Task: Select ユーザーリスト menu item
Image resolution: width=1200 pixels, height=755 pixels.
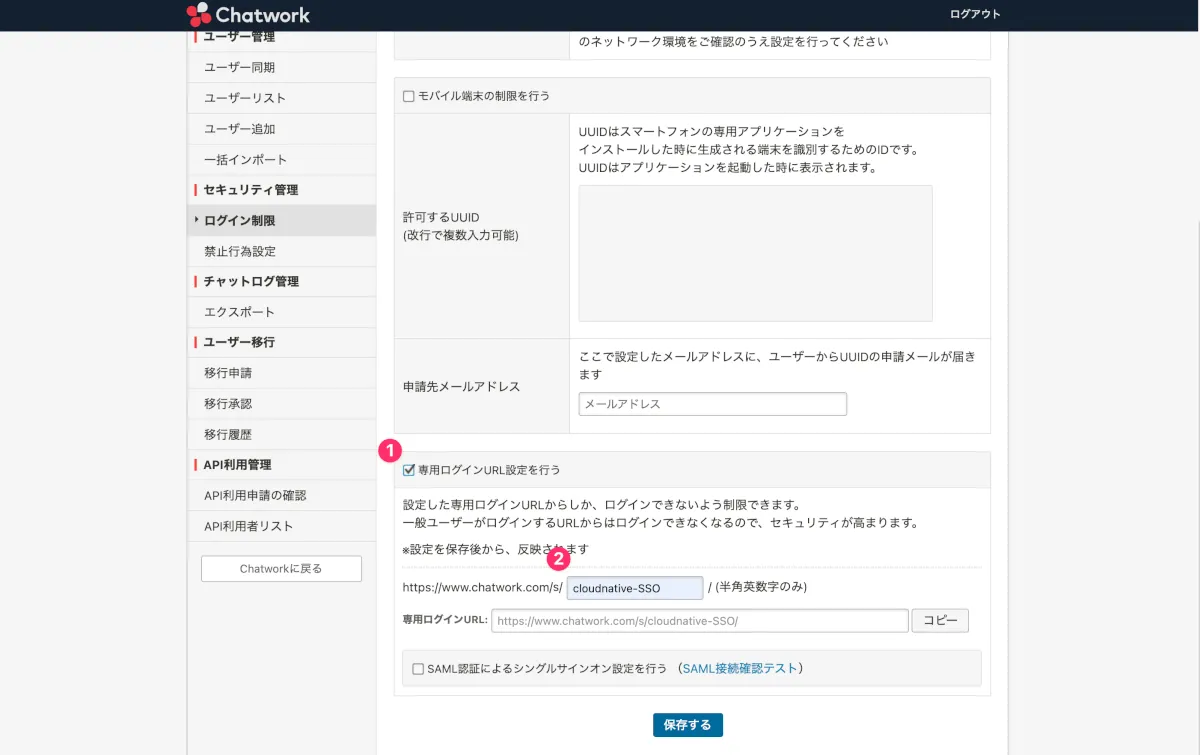Action: (245, 98)
